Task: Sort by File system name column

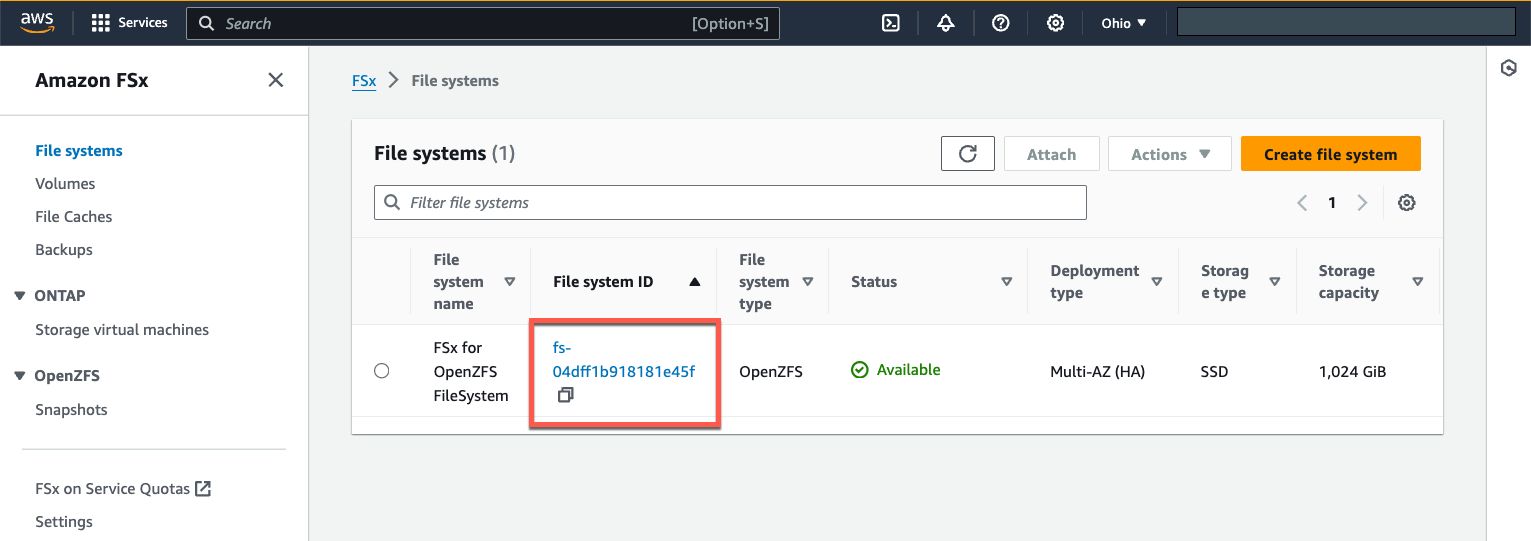Action: 510,282
